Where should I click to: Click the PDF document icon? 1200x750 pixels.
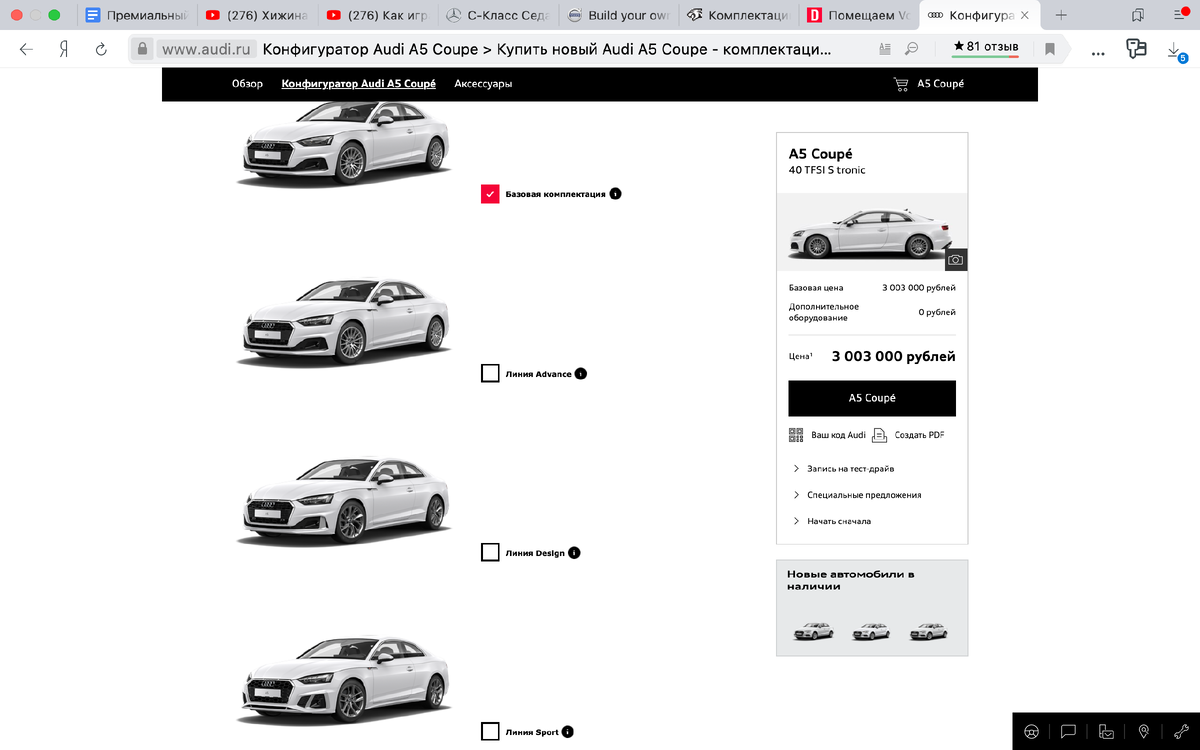coord(879,435)
